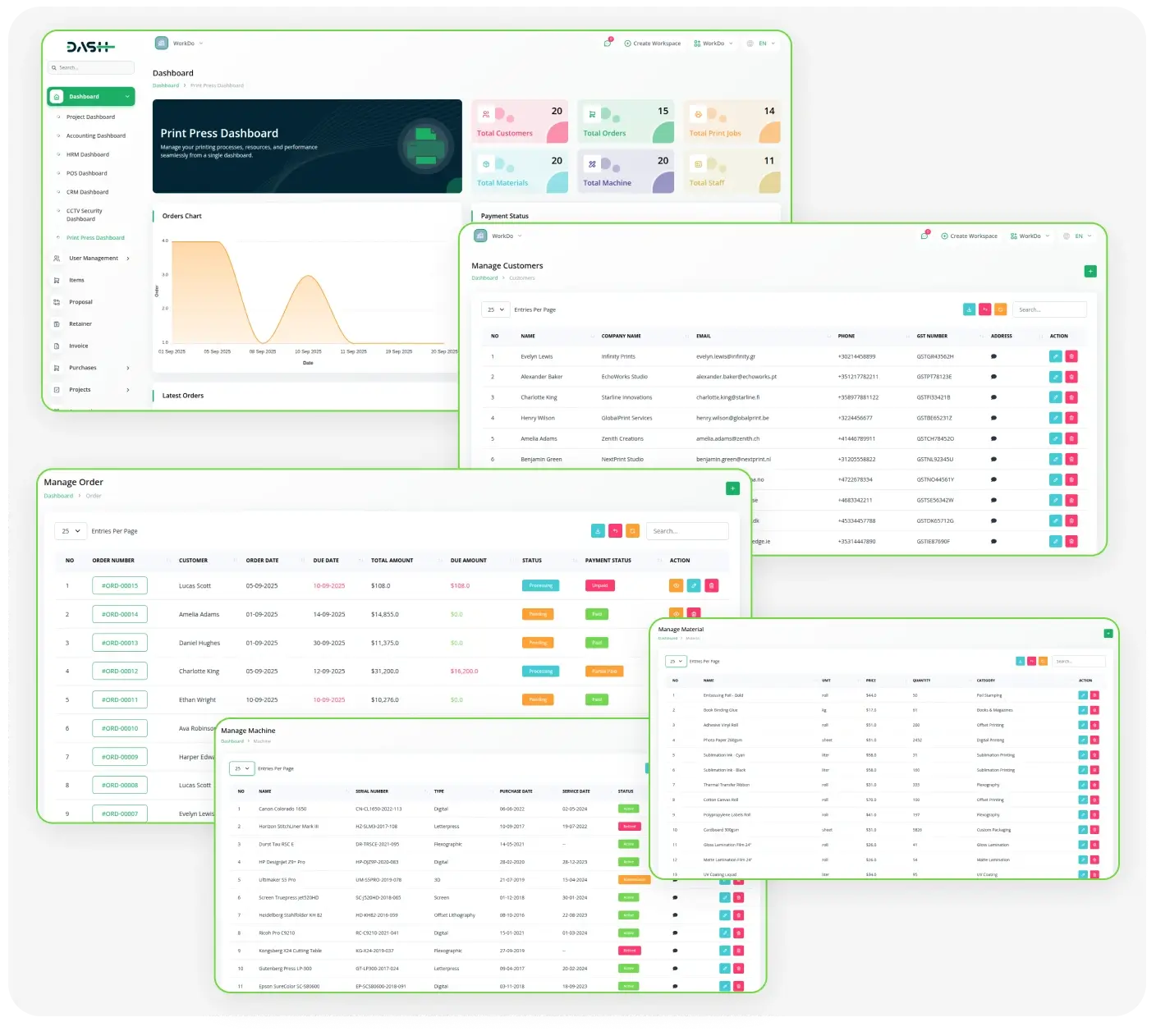Click the orange refresh icon in Manage Order
This screenshot has width=1156, height=1036.
click(x=632, y=531)
